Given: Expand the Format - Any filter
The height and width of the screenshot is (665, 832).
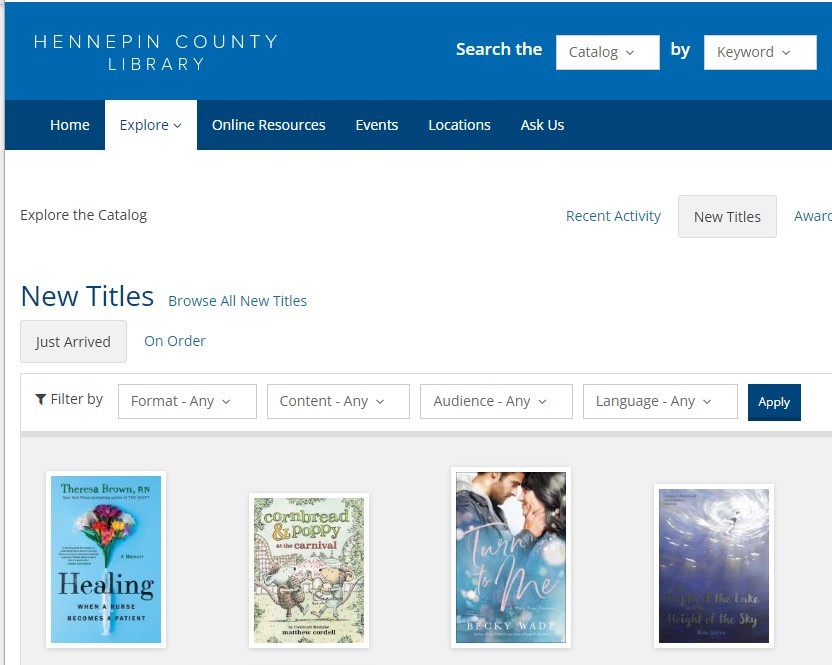Looking at the screenshot, I should [x=187, y=401].
